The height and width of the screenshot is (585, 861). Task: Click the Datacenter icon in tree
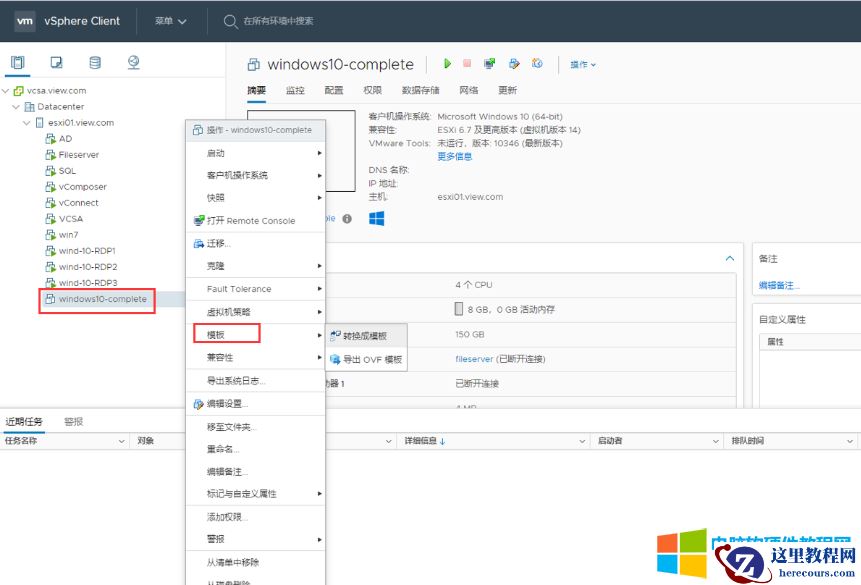(x=30, y=107)
